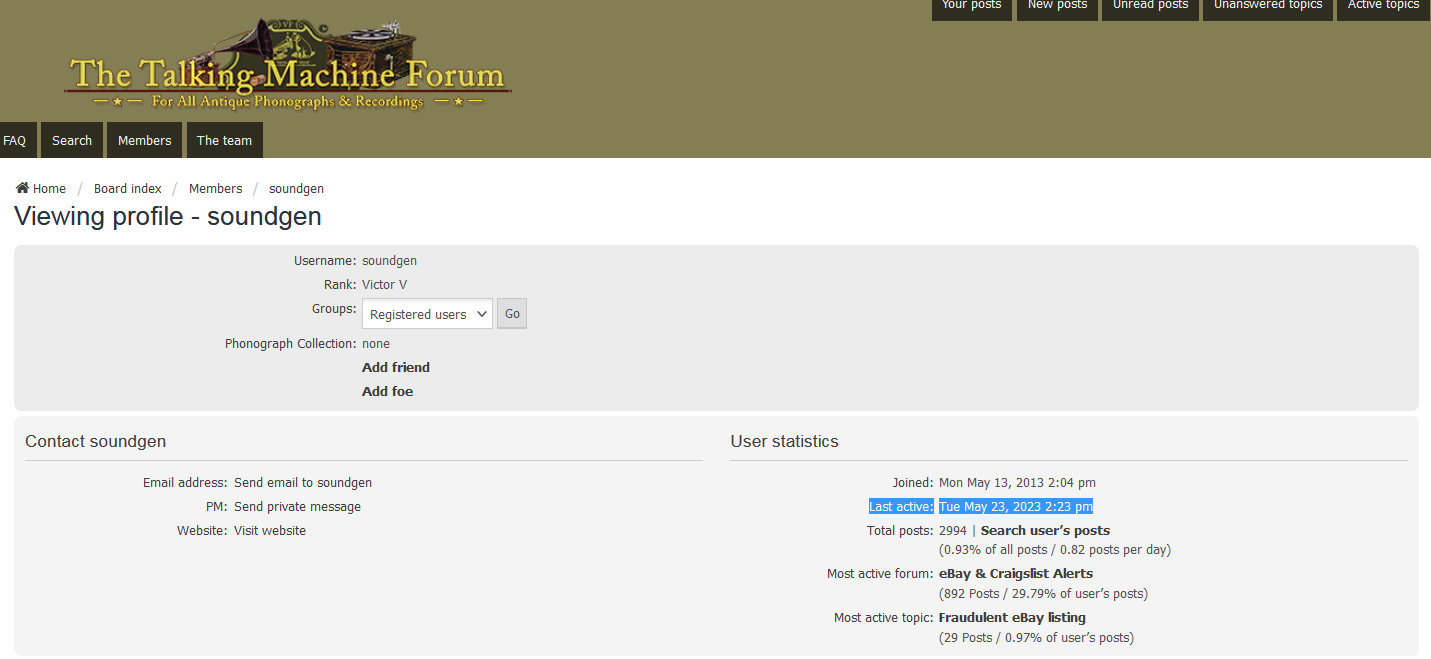Click Add foe link

coord(387,392)
